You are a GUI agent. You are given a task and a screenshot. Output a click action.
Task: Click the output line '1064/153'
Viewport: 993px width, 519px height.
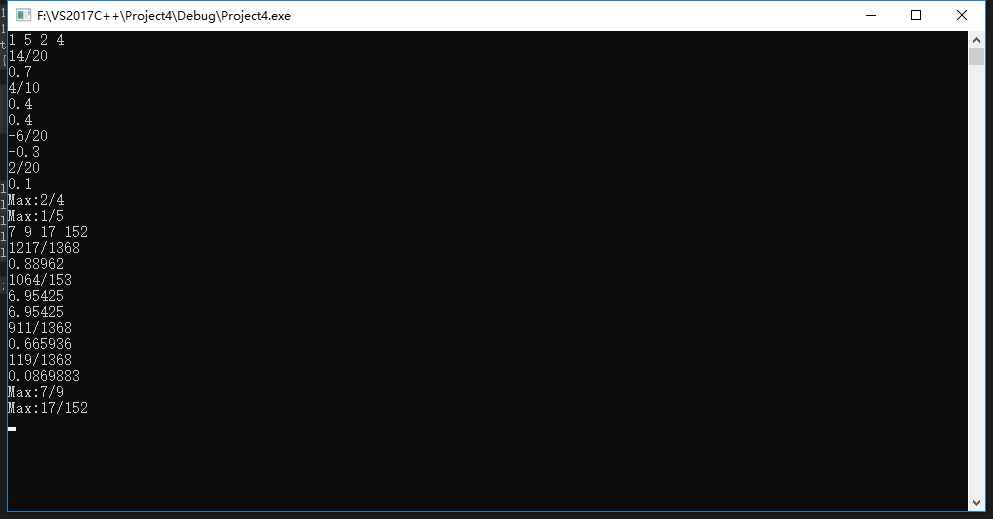[40, 280]
